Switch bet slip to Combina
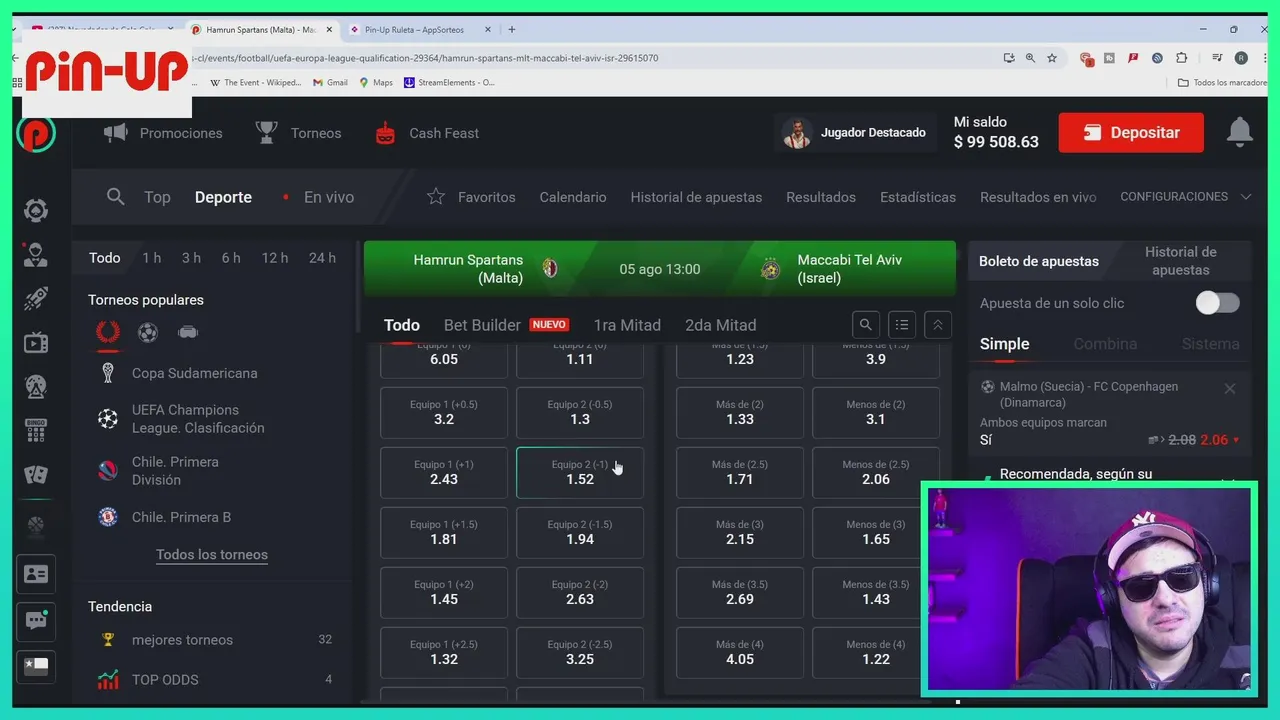The height and width of the screenshot is (720, 1280). pyautogui.click(x=1105, y=344)
